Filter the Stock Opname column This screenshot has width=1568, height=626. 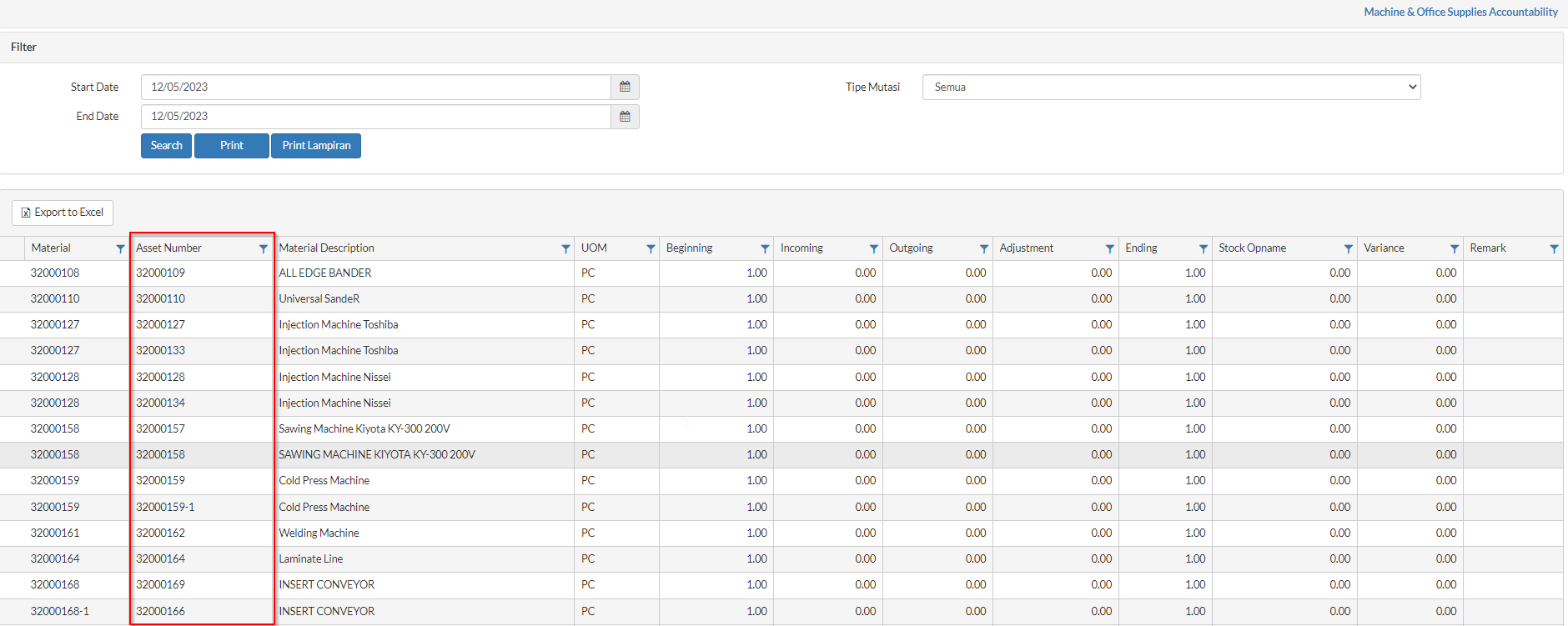point(1348,248)
